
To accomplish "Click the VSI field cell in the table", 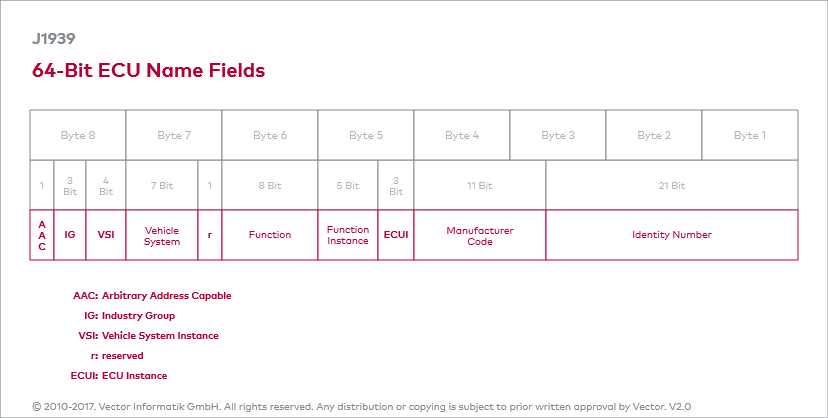I will (x=106, y=235).
